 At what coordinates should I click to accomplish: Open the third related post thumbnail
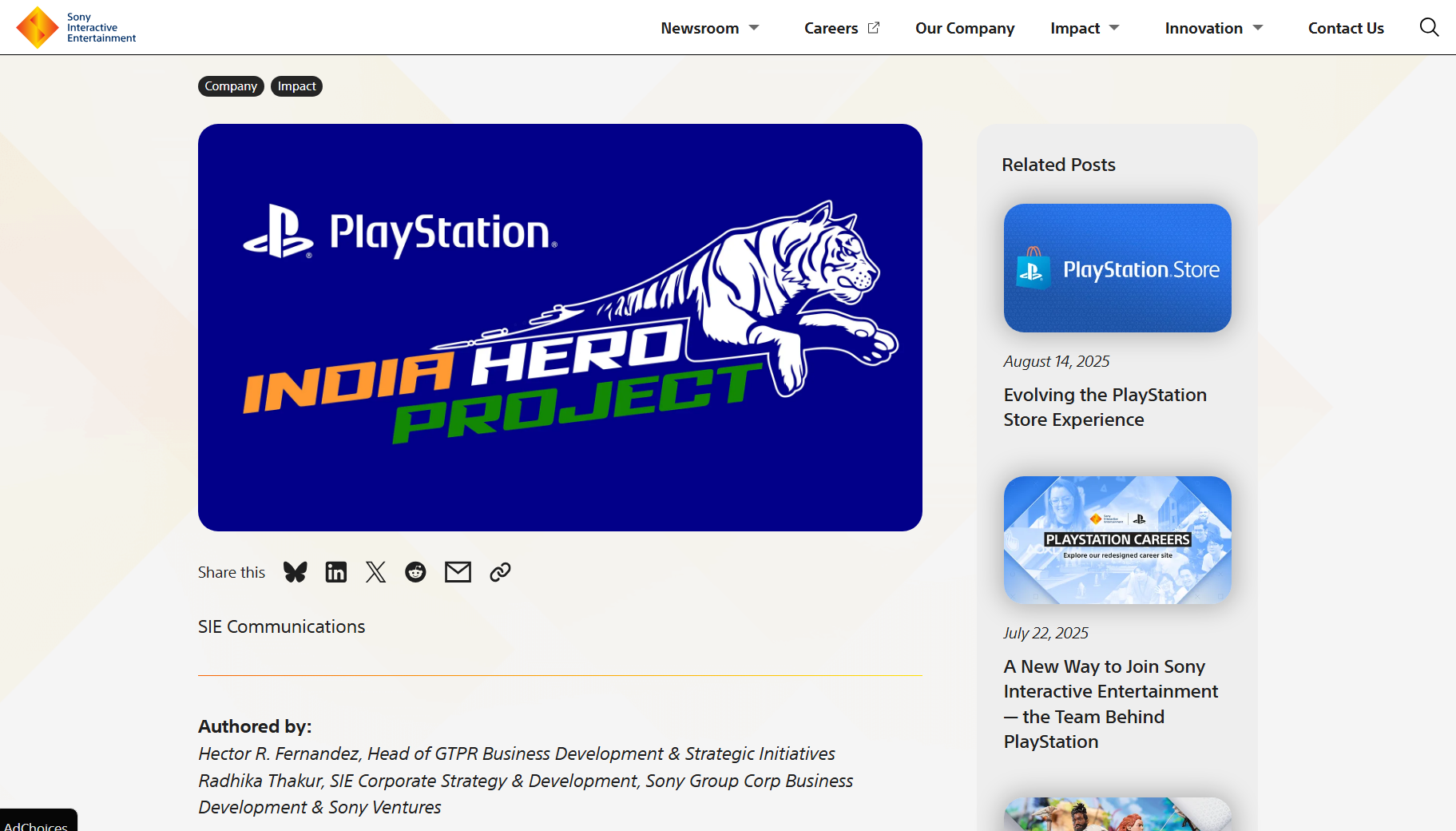(x=1117, y=813)
